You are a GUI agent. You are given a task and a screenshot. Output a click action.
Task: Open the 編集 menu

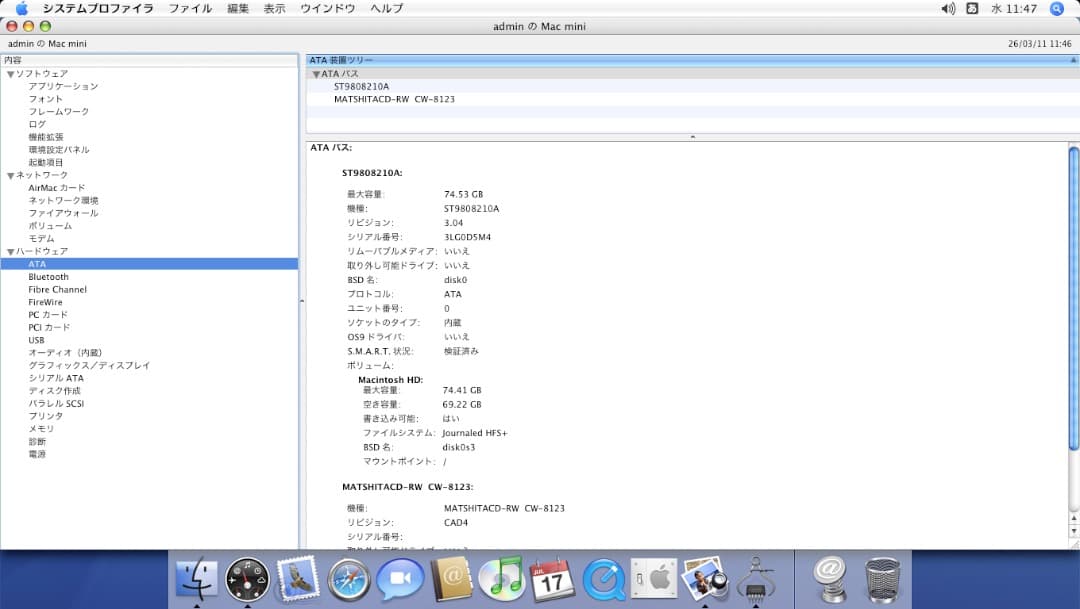pos(238,8)
